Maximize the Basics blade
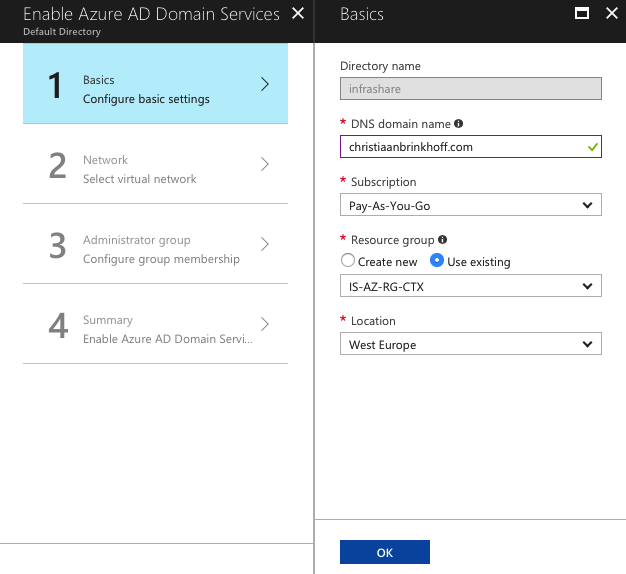Viewport: 626px width, 574px height. point(582,14)
